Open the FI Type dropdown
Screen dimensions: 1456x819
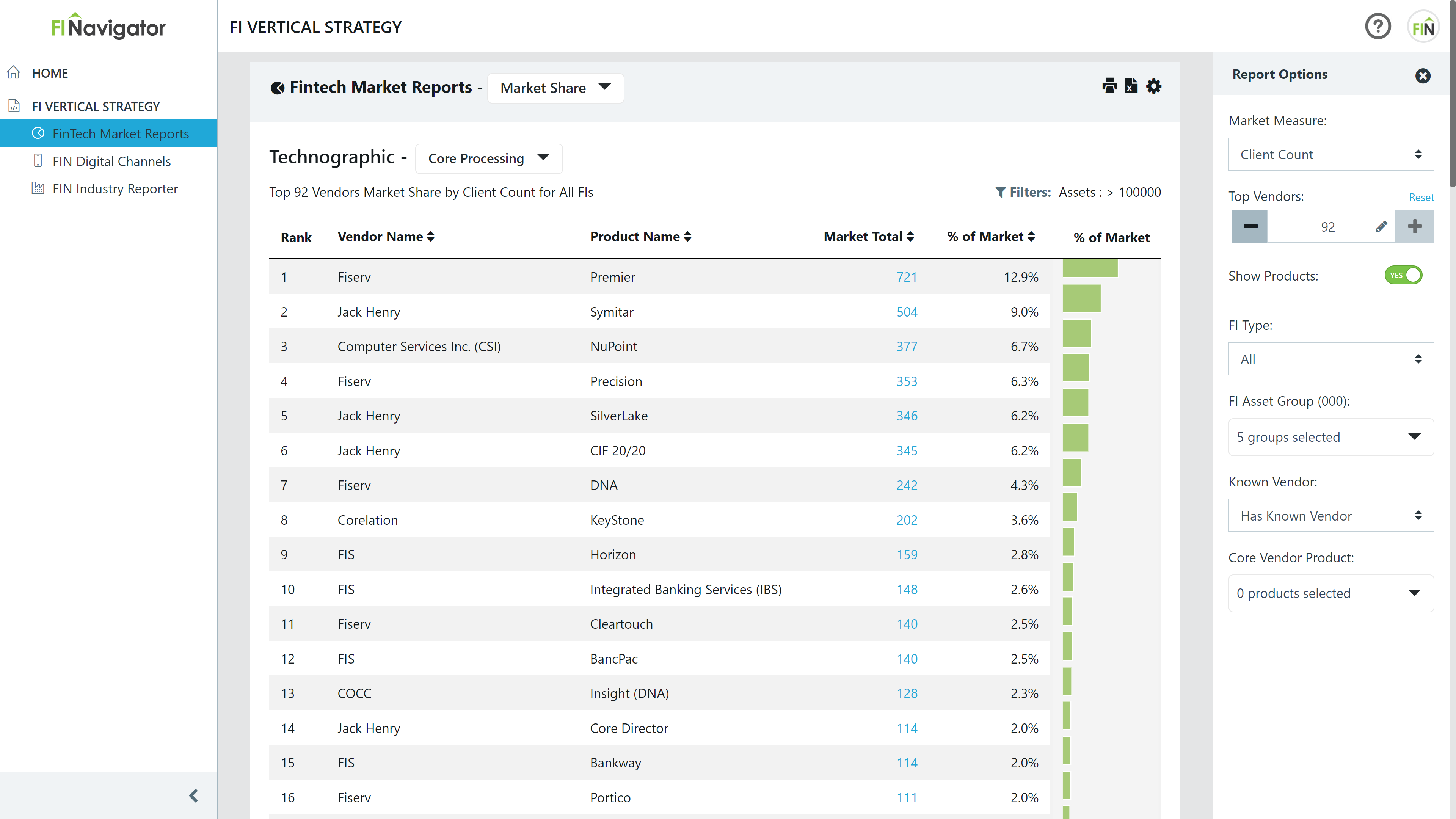[1330, 359]
